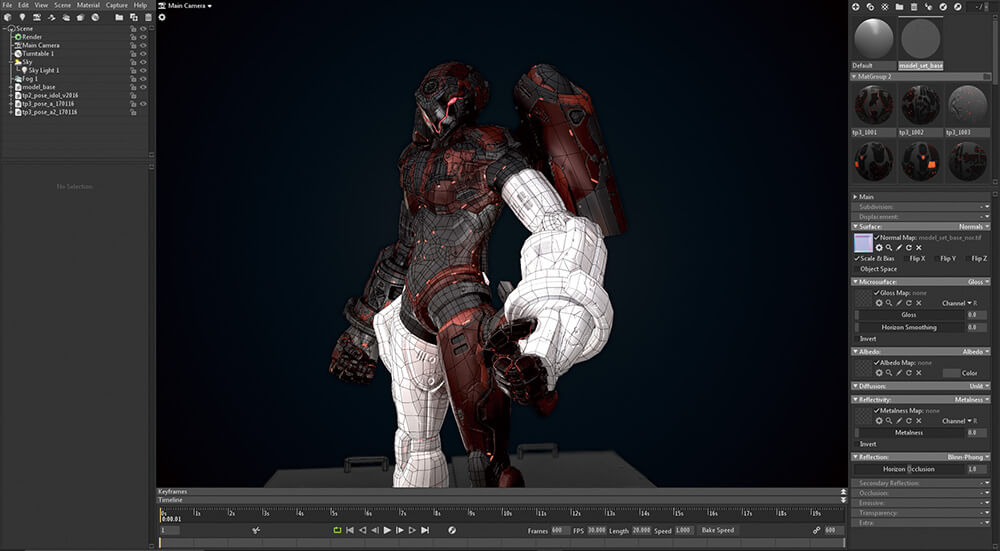Edit the Gloss Map pencil icon
The image size is (1000, 551).
coord(899,303)
